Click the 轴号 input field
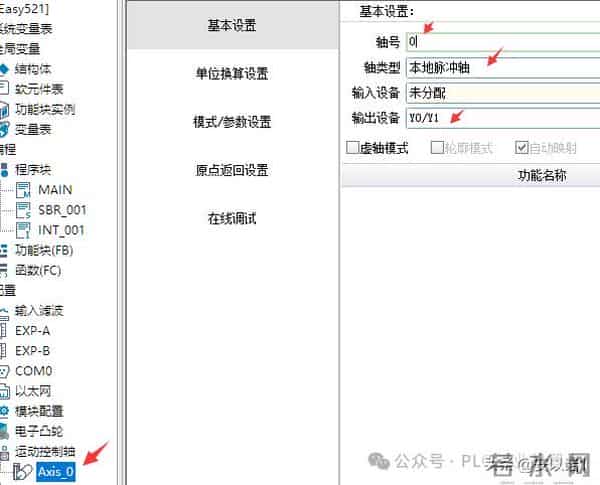Viewport: 600px width, 485px height. pos(503,42)
